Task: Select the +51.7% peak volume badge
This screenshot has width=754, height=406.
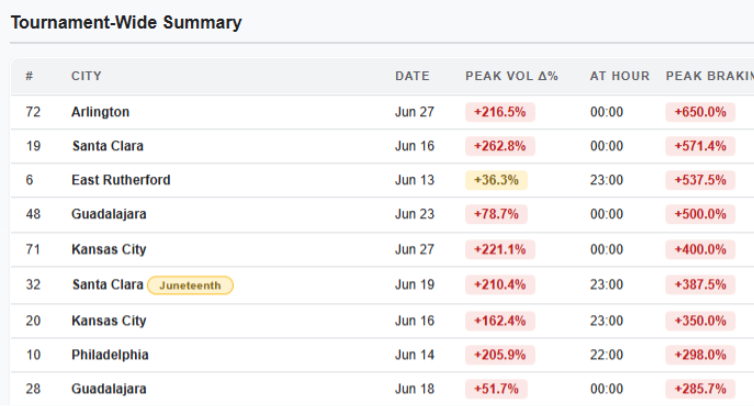Action: tap(496, 389)
